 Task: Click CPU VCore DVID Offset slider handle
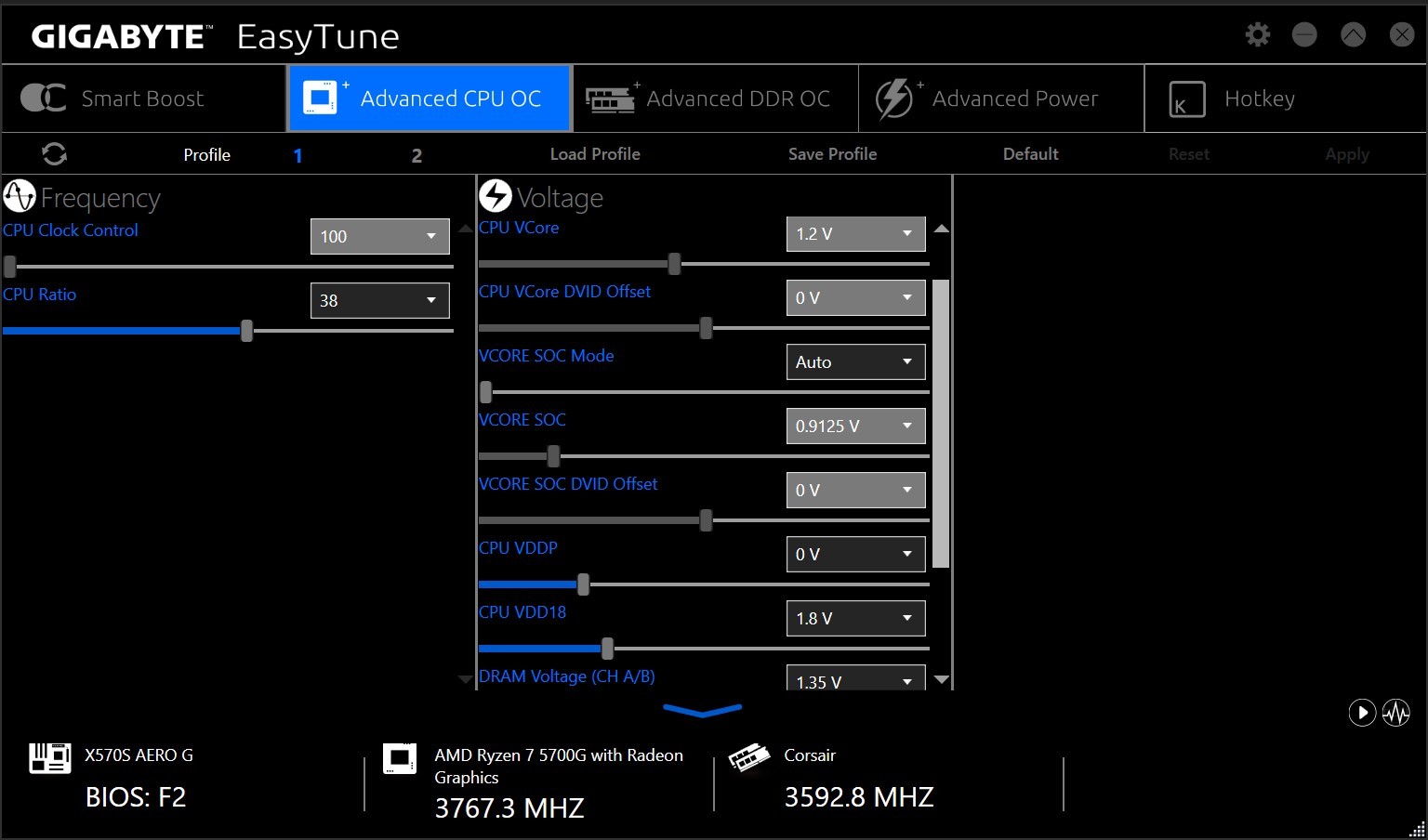[x=706, y=328]
